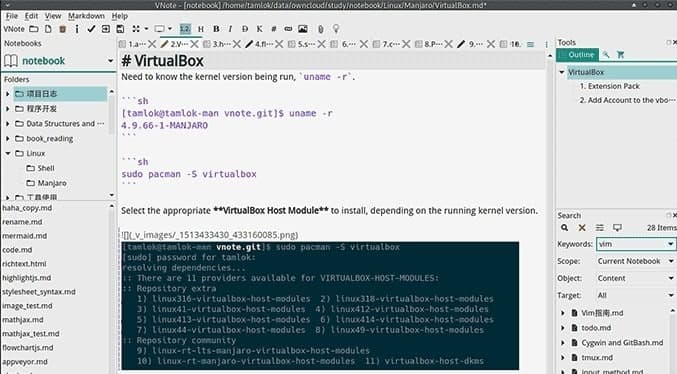This screenshot has height=374, width=677.
Task: Insert an image via toolbar icon
Action: (303, 29)
